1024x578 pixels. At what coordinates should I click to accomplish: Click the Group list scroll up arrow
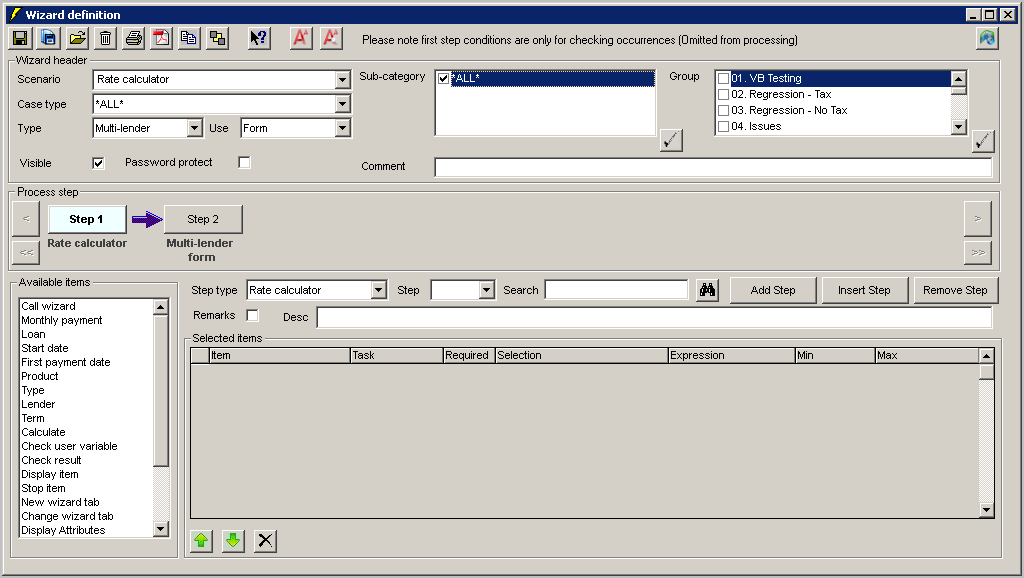pos(959,79)
